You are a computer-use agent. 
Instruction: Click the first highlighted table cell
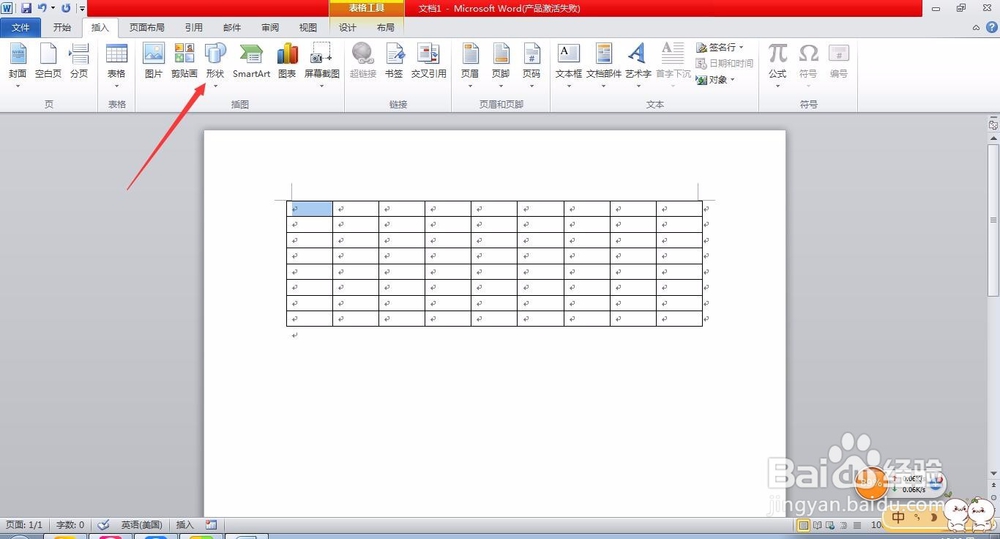click(x=309, y=209)
